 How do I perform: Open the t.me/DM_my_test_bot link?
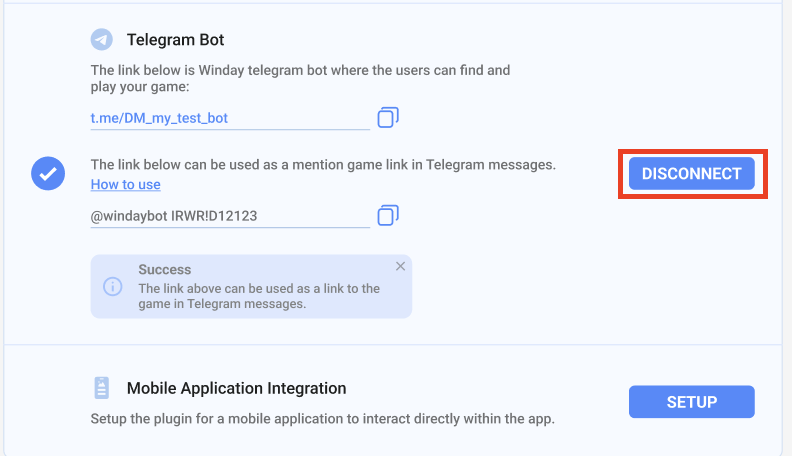click(x=159, y=118)
